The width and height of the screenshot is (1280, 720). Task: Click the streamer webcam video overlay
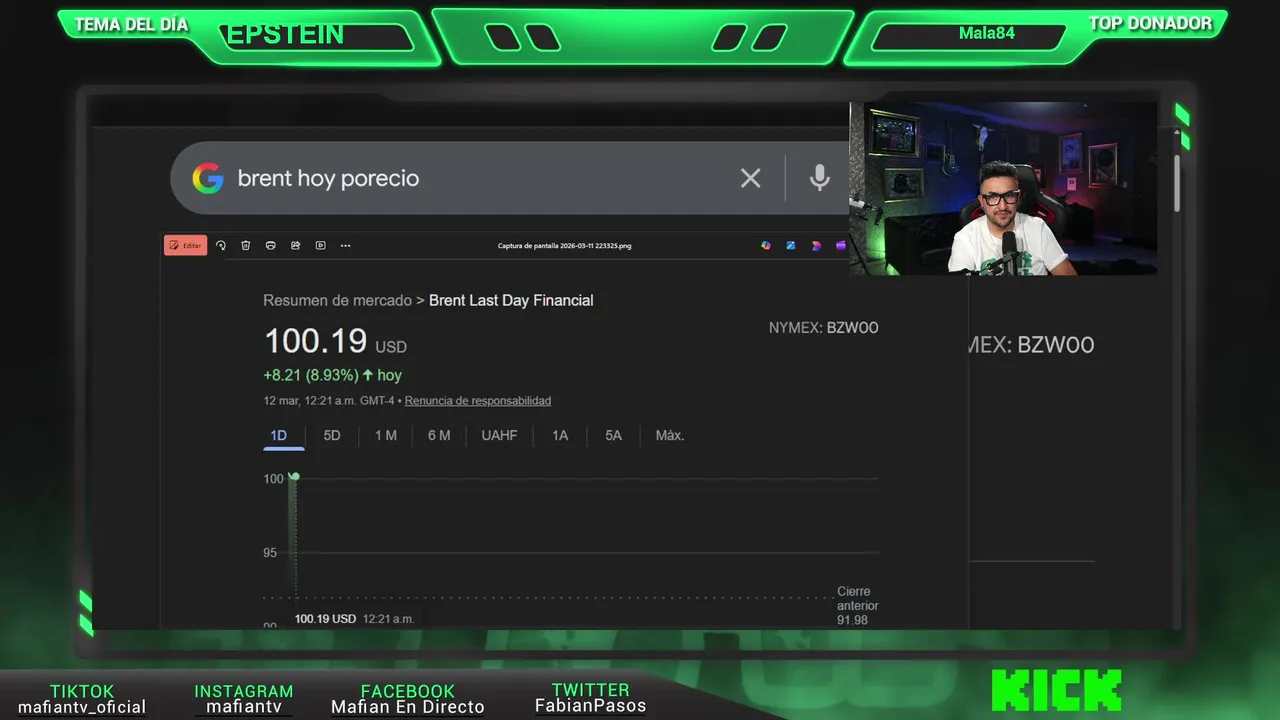pos(1003,188)
